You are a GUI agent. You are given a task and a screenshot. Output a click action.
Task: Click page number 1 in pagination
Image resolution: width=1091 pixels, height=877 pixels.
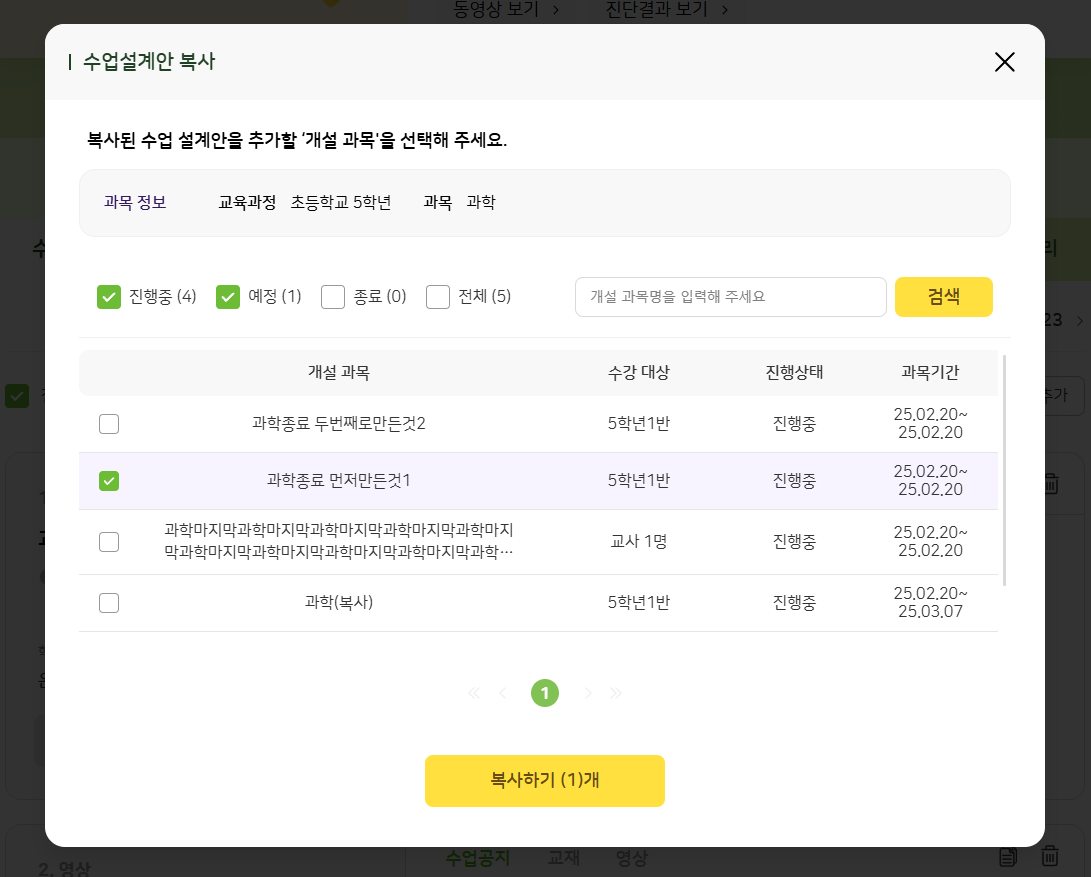pyautogui.click(x=545, y=693)
